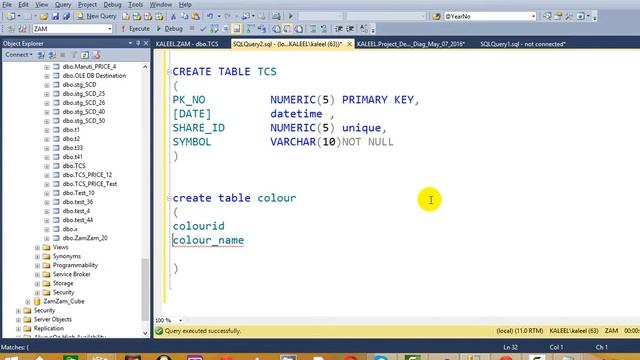
Task: Open the Window menu
Action: point(160,4)
